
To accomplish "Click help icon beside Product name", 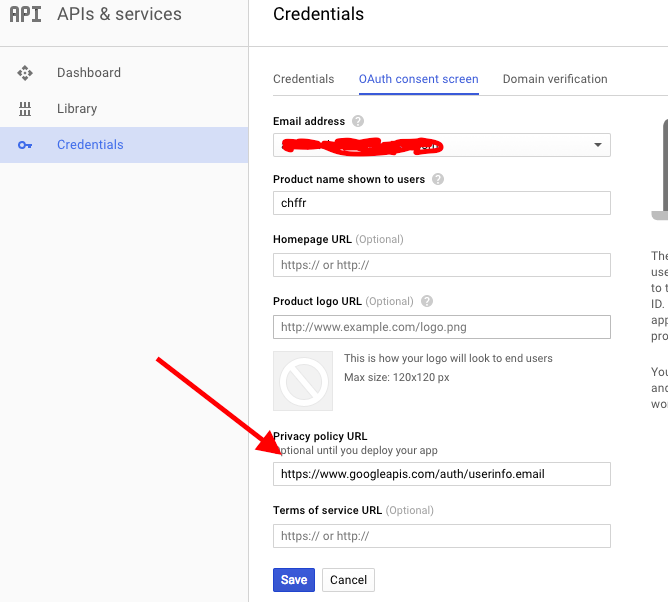I will tap(438, 179).
